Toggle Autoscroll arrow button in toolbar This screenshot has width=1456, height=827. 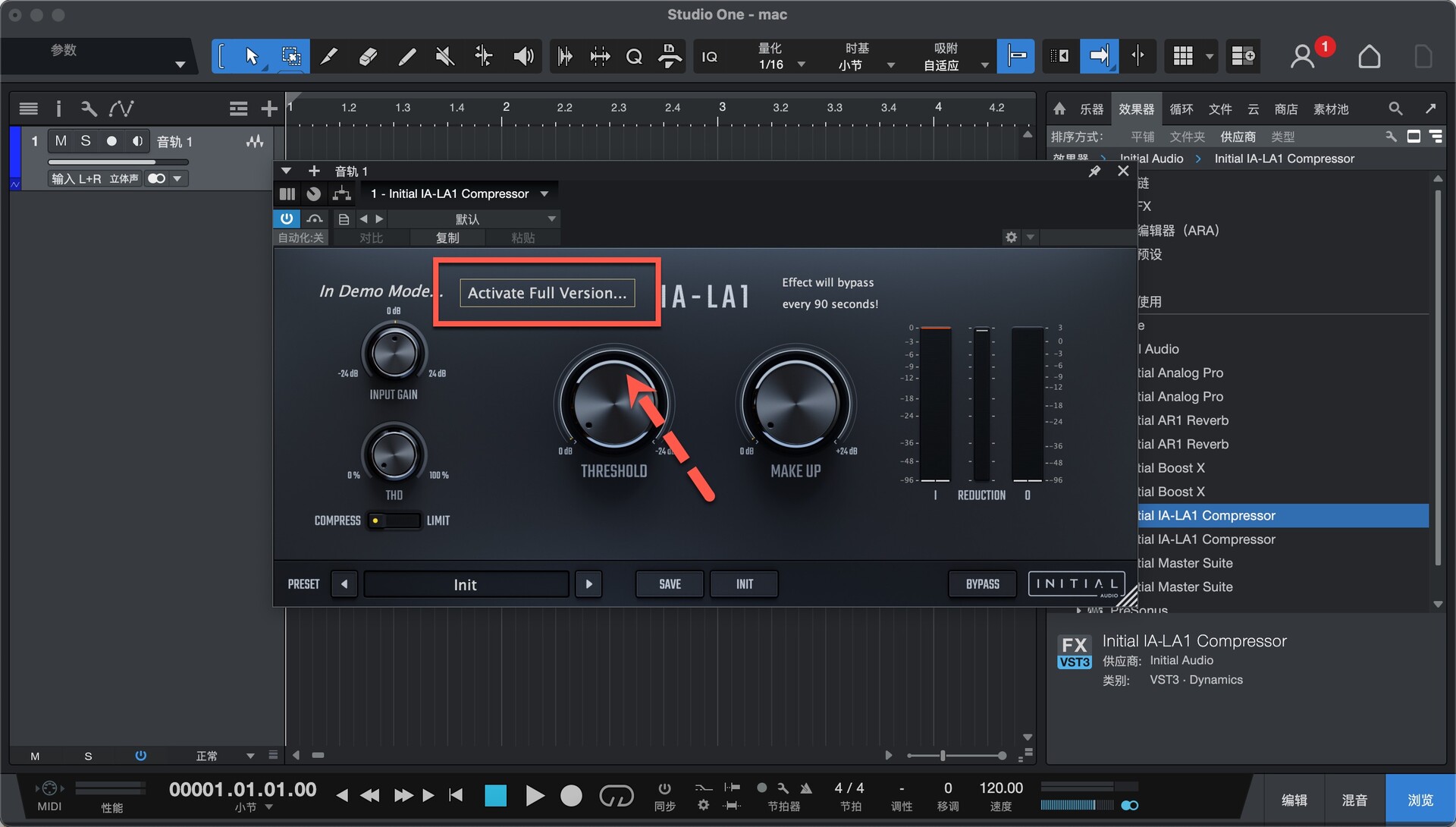(1099, 55)
